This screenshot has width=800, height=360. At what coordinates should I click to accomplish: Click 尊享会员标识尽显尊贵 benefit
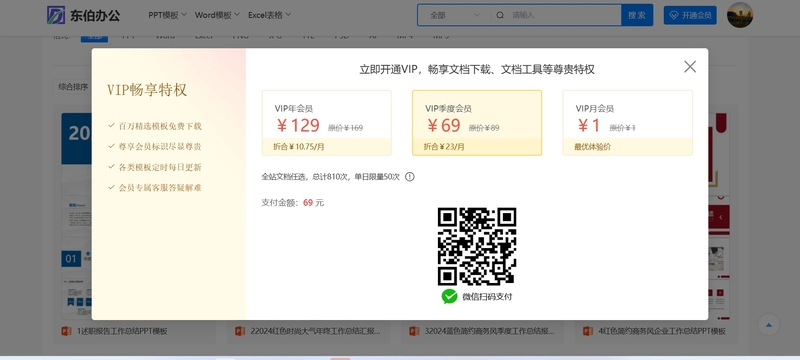(x=160, y=146)
